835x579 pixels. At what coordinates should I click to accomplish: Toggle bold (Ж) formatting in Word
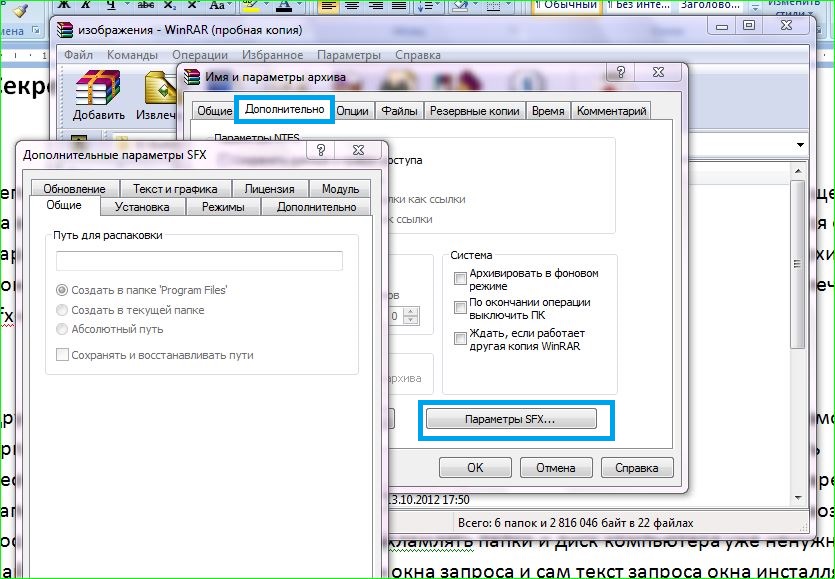click(63, 5)
